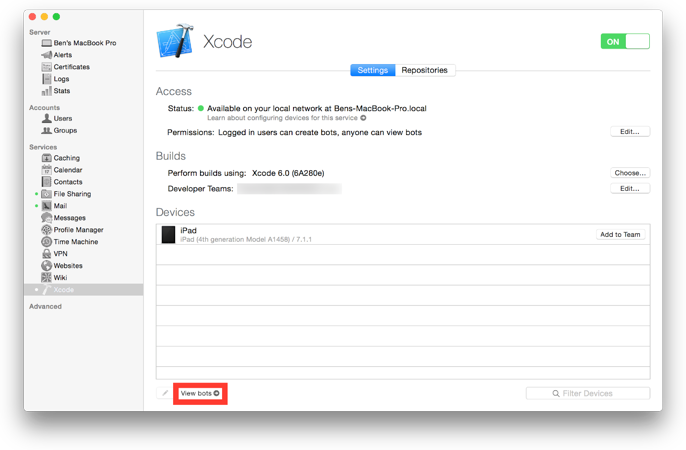Open the Contacts service icon
Viewport: 686px width, 450px height.
[46, 181]
